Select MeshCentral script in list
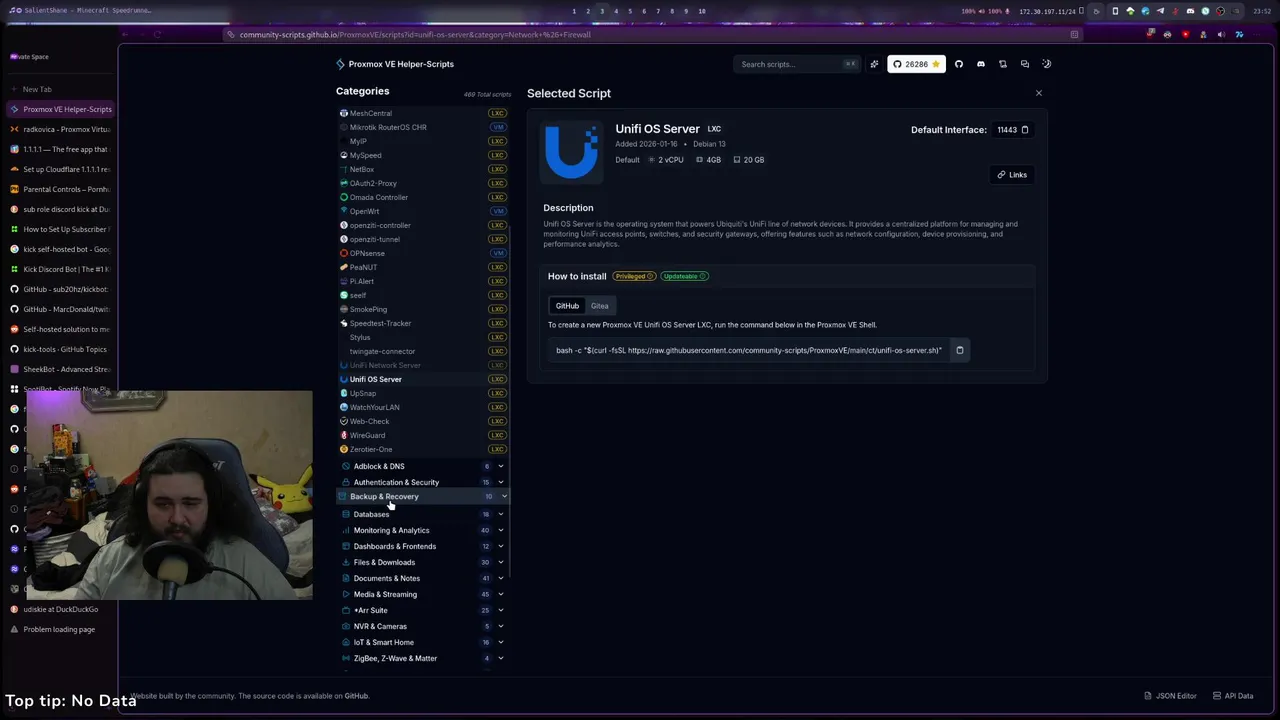Screen dimensions: 1280x720 pos(424,113)
